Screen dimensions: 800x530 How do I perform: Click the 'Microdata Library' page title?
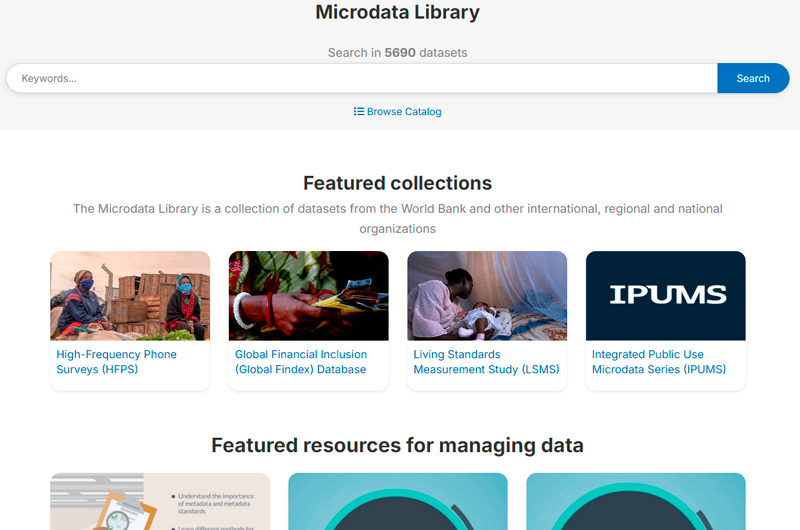pyautogui.click(x=397, y=12)
